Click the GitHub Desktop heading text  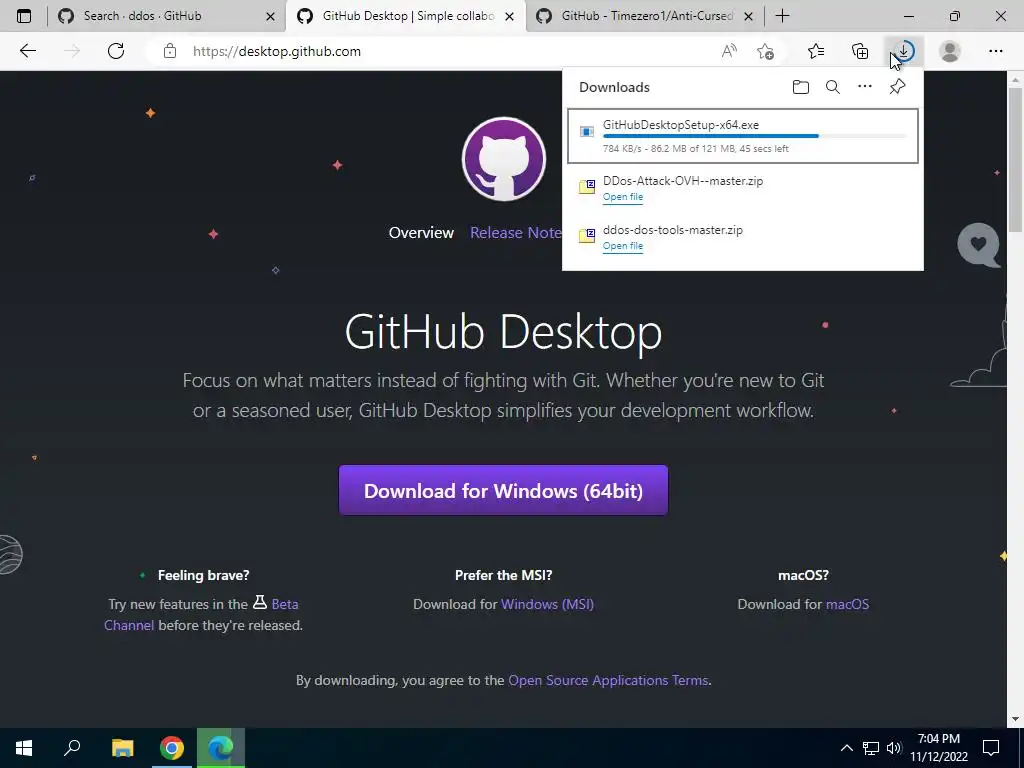point(504,332)
